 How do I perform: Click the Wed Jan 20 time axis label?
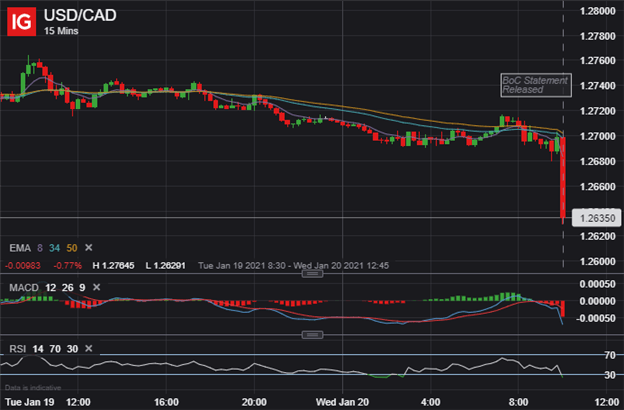(342, 402)
